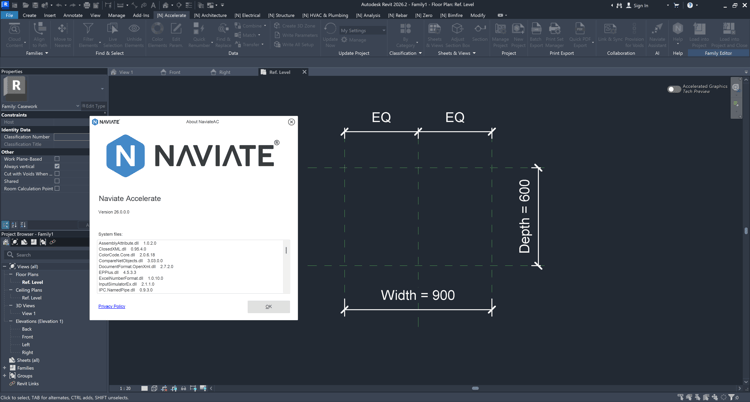Click the 1 : 20 view scale
This screenshot has width=750, height=402.
click(x=125, y=389)
